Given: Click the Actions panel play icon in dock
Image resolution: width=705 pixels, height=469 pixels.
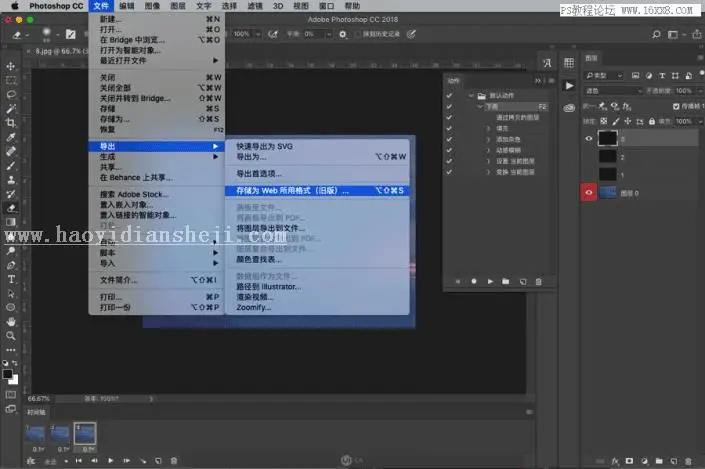Looking at the screenshot, I should 569,85.
